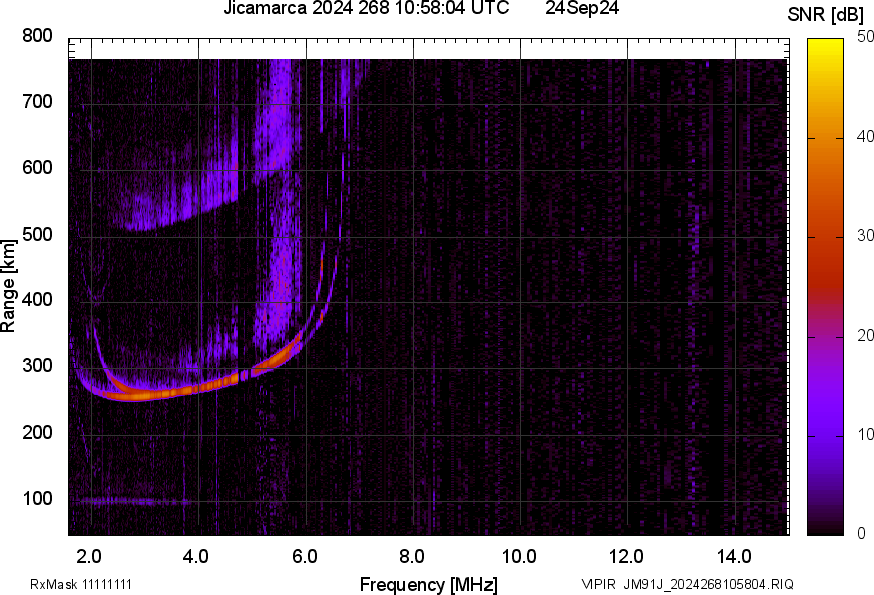Click the date label "24Sep24"
Image resolution: width=874 pixels, height=595 pixels.
pyautogui.click(x=582, y=8)
